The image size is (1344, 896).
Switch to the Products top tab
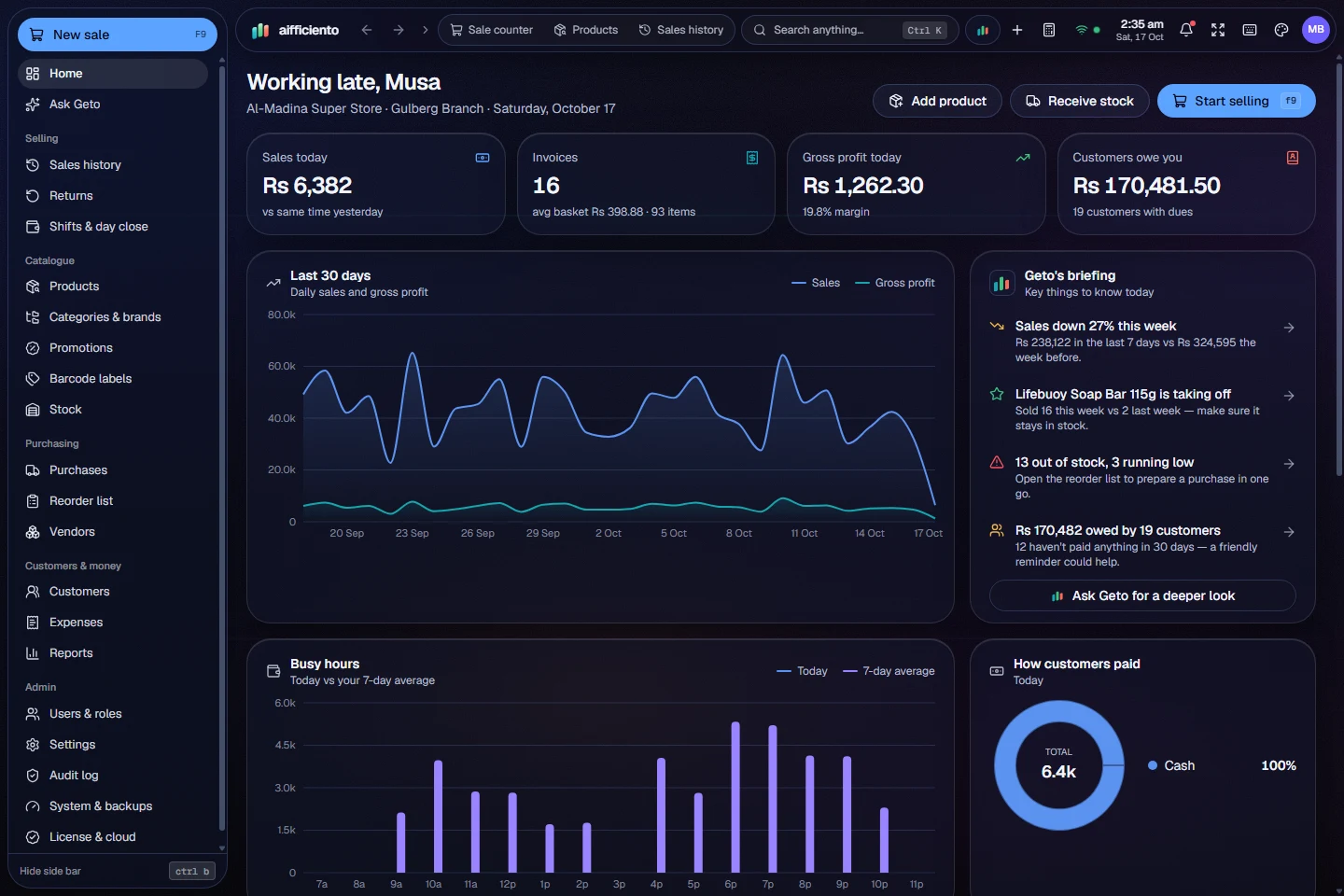[x=586, y=30]
